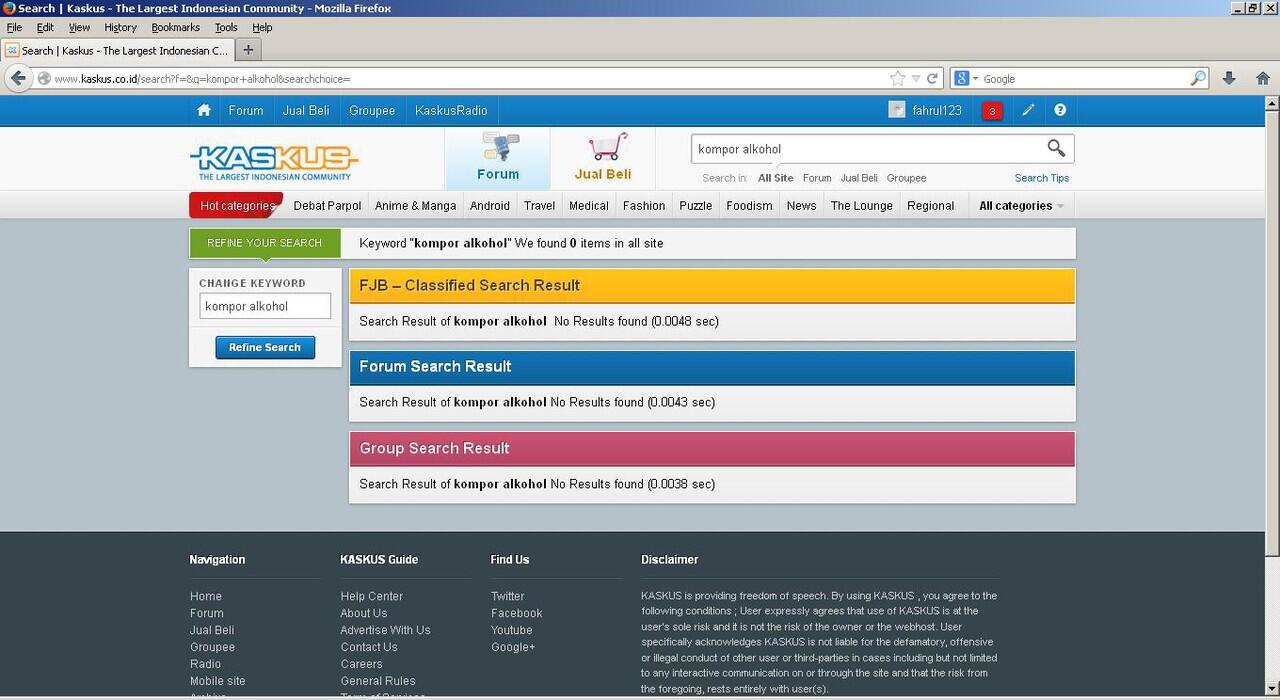Click the browser back arrow

pyautogui.click(x=18, y=78)
